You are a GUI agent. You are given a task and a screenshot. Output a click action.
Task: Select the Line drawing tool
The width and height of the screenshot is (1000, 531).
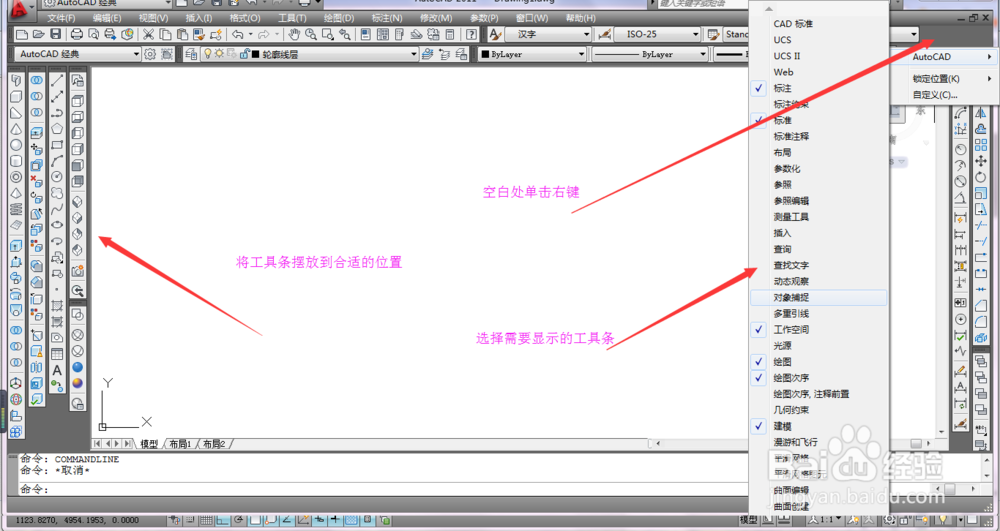[57, 80]
